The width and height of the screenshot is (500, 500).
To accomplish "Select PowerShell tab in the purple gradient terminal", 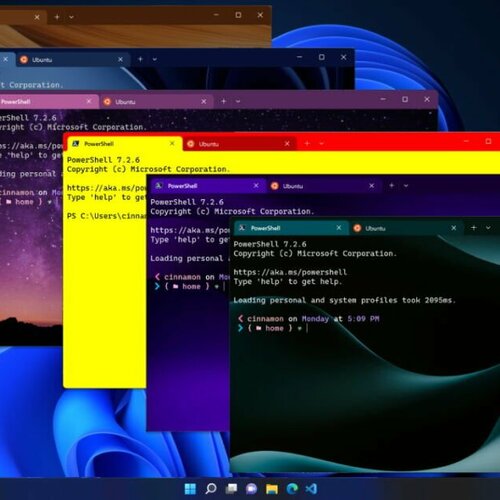I will pos(208,186).
